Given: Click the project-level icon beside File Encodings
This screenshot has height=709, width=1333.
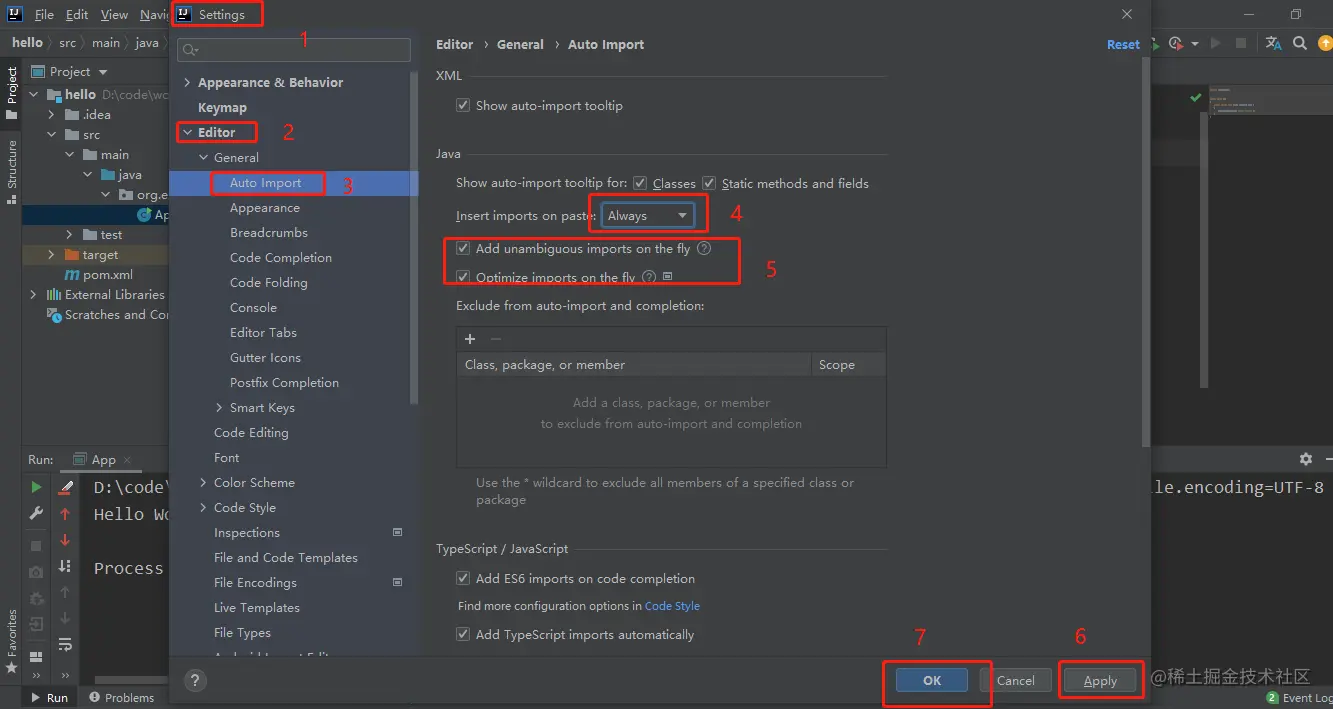Looking at the screenshot, I should pyautogui.click(x=397, y=582).
